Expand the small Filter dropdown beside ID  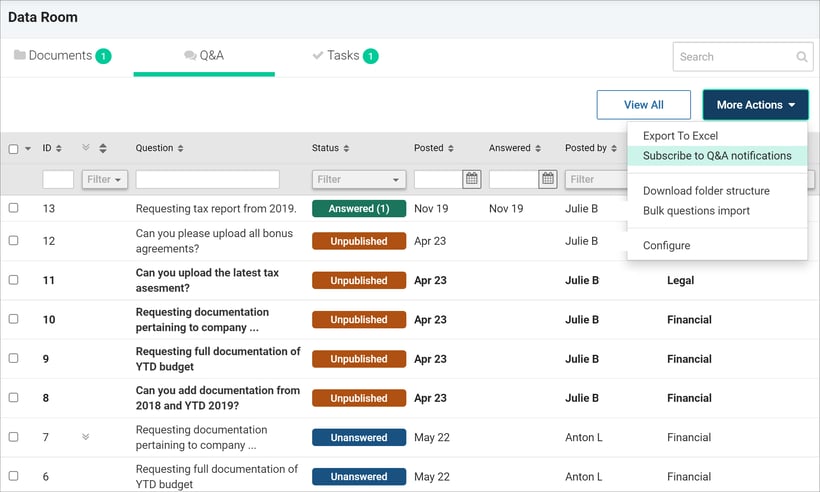click(x=104, y=180)
